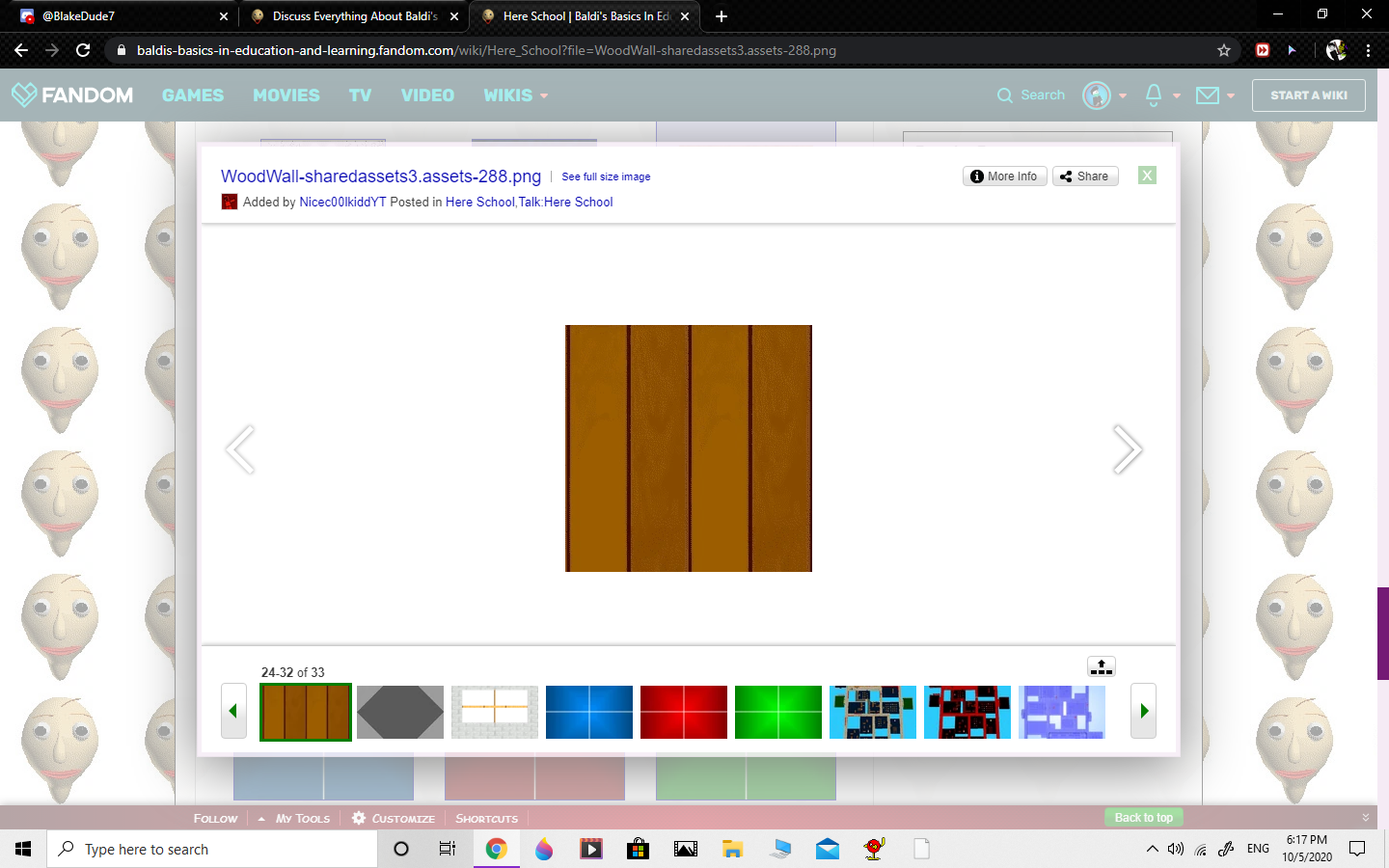Bookmark this page with star icon
This screenshot has width=1389, height=868.
coord(1224,50)
